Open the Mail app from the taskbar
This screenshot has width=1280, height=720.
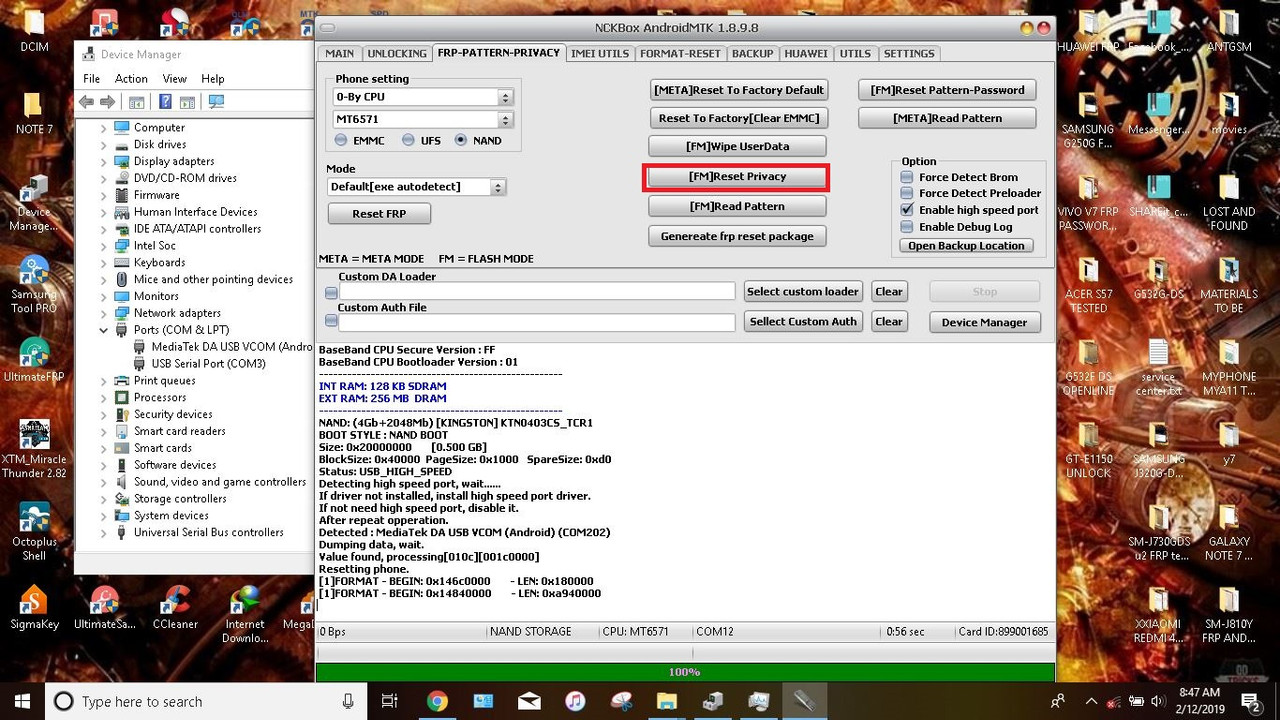click(529, 701)
